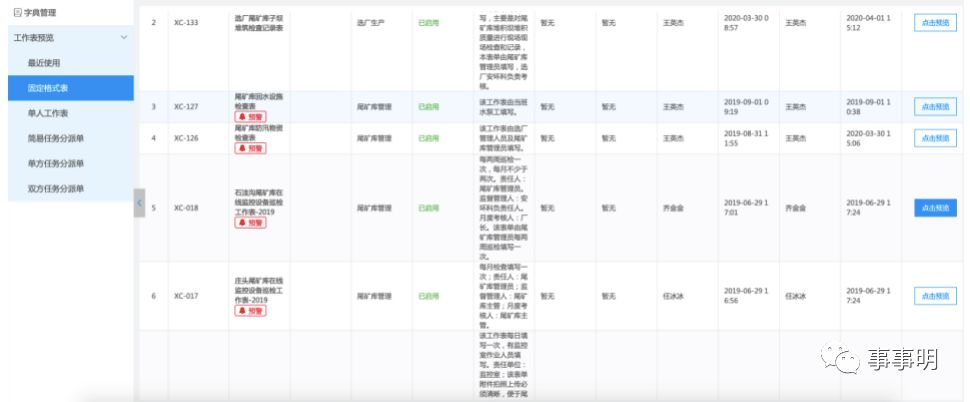The height and width of the screenshot is (402, 970).
Task: Click the highlighted 点击预览 button for XC-018
Action: click(x=935, y=208)
